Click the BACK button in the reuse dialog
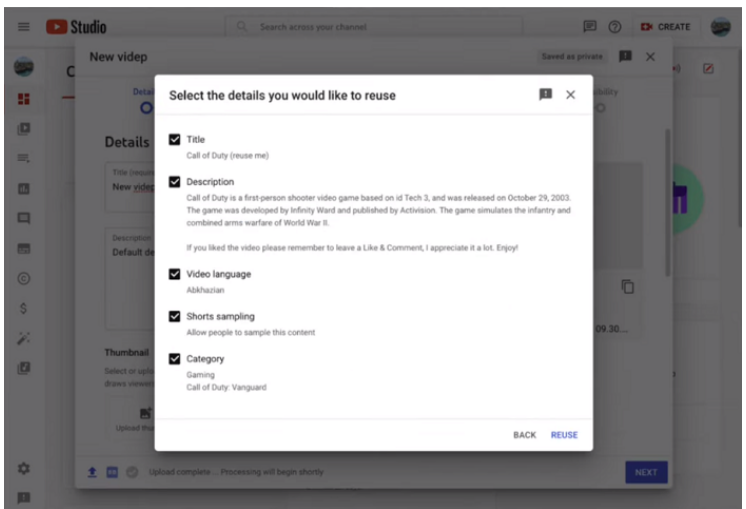The image size is (746, 509). coord(524,435)
